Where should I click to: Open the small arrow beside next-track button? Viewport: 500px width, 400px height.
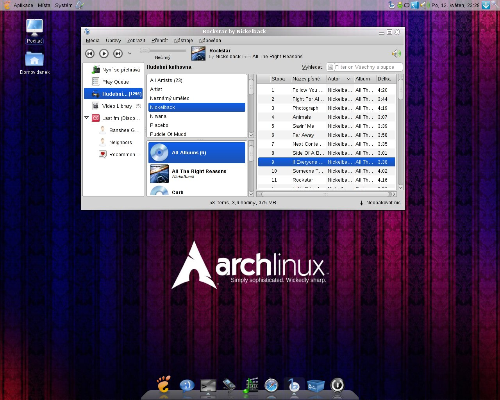(130, 53)
